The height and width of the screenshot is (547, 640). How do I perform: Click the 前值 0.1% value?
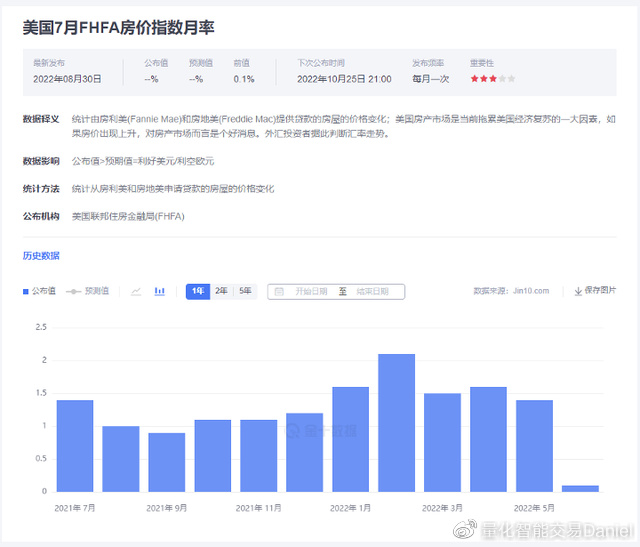coord(244,79)
